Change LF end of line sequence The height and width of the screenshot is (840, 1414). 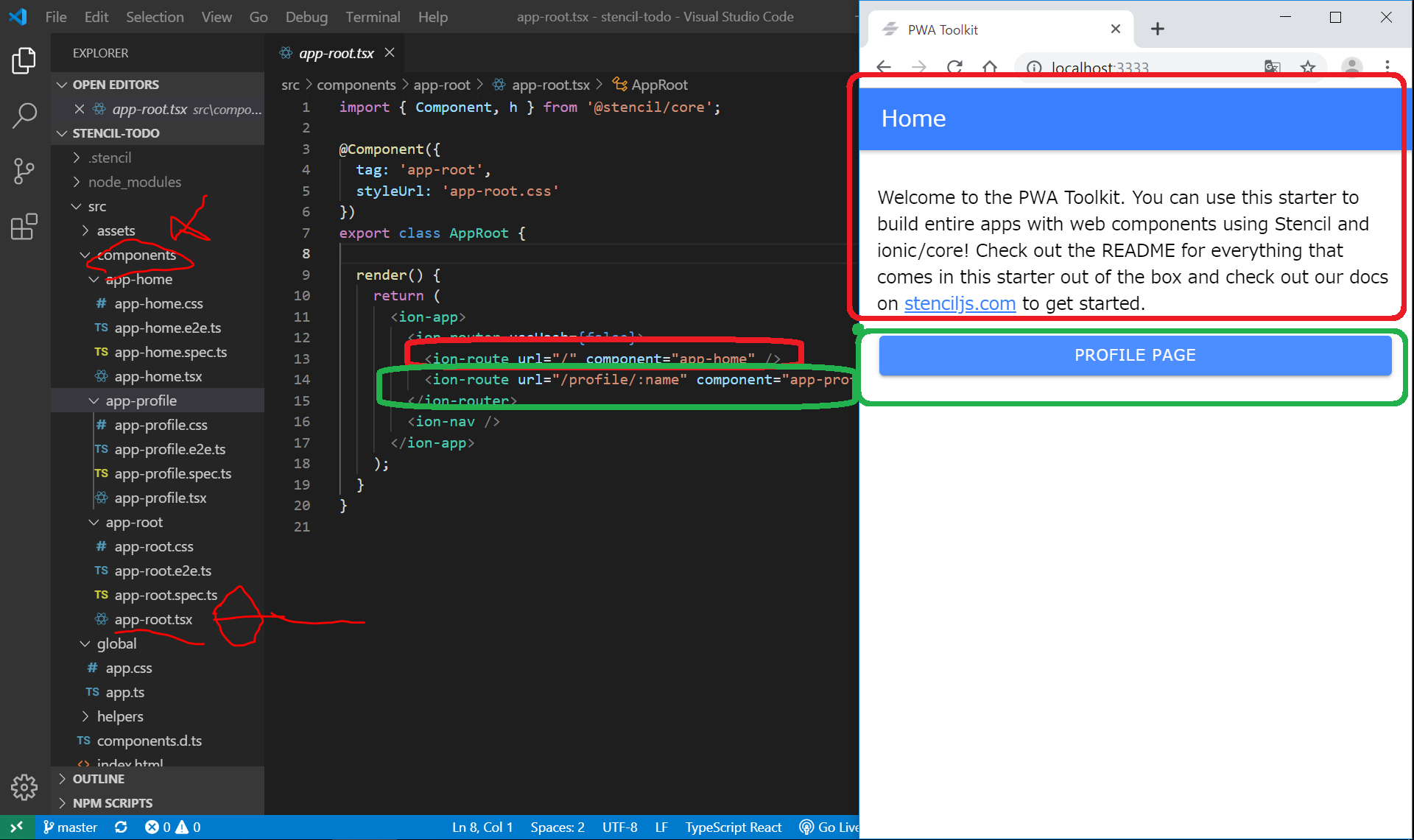(x=661, y=827)
